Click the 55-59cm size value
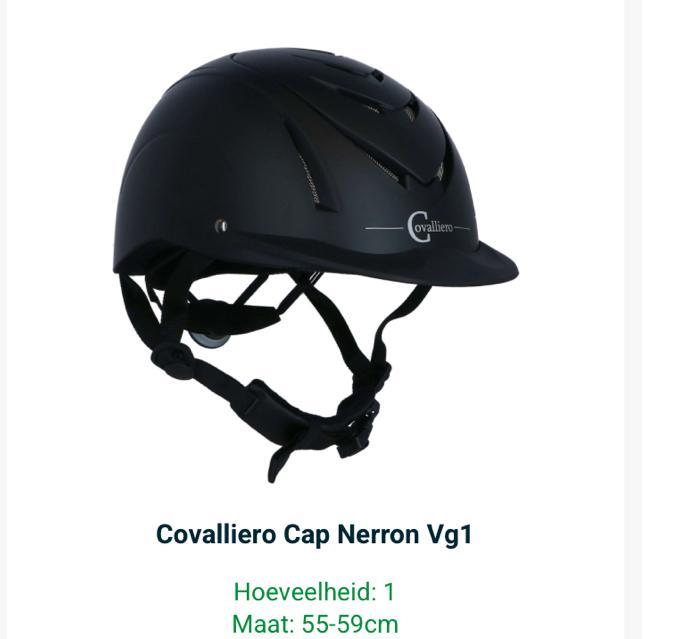Image resolution: width=682 pixels, height=639 pixels. 350,624
